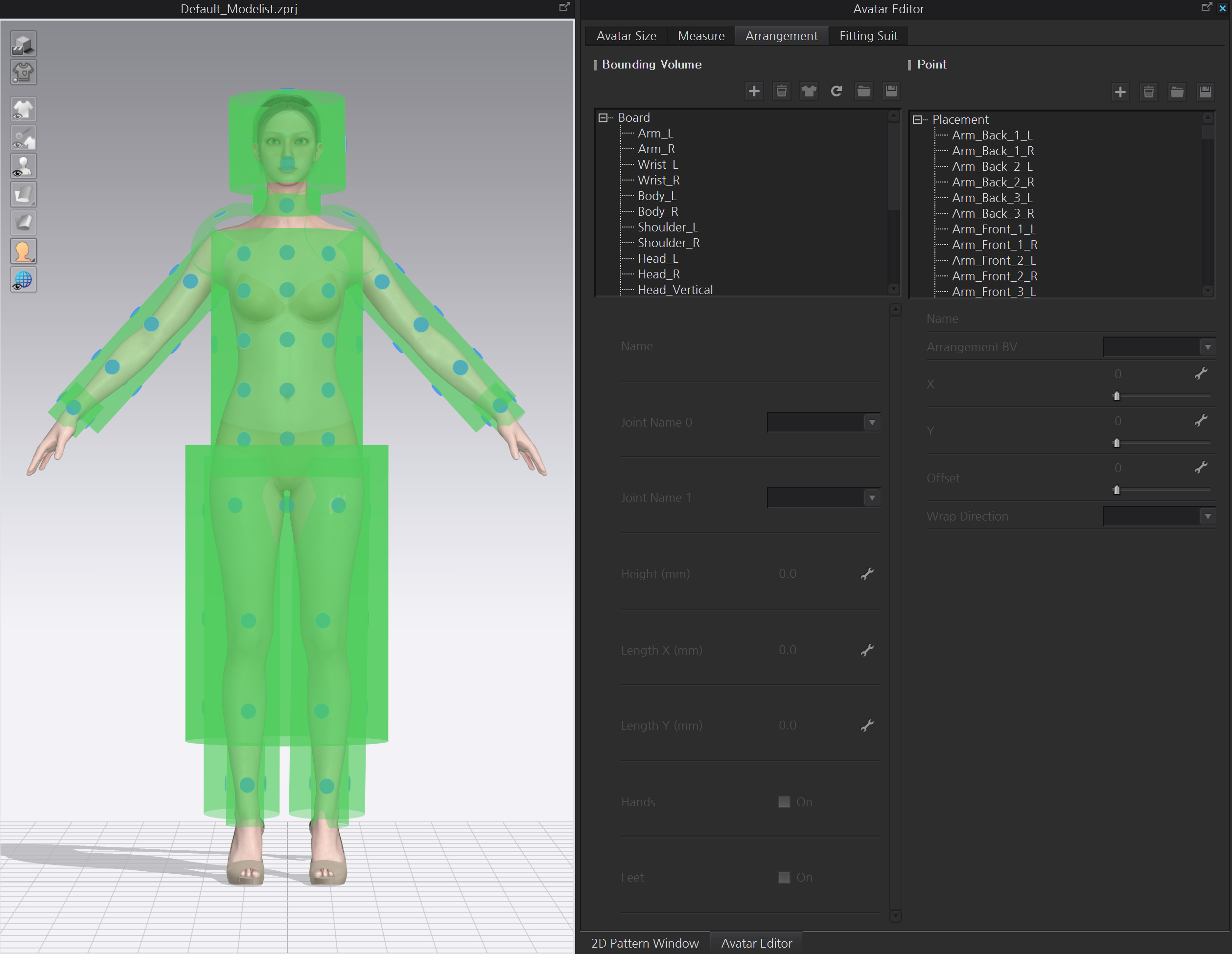The width and height of the screenshot is (1232, 954).
Task: Enable the Feet checkbox
Action: pos(784,877)
